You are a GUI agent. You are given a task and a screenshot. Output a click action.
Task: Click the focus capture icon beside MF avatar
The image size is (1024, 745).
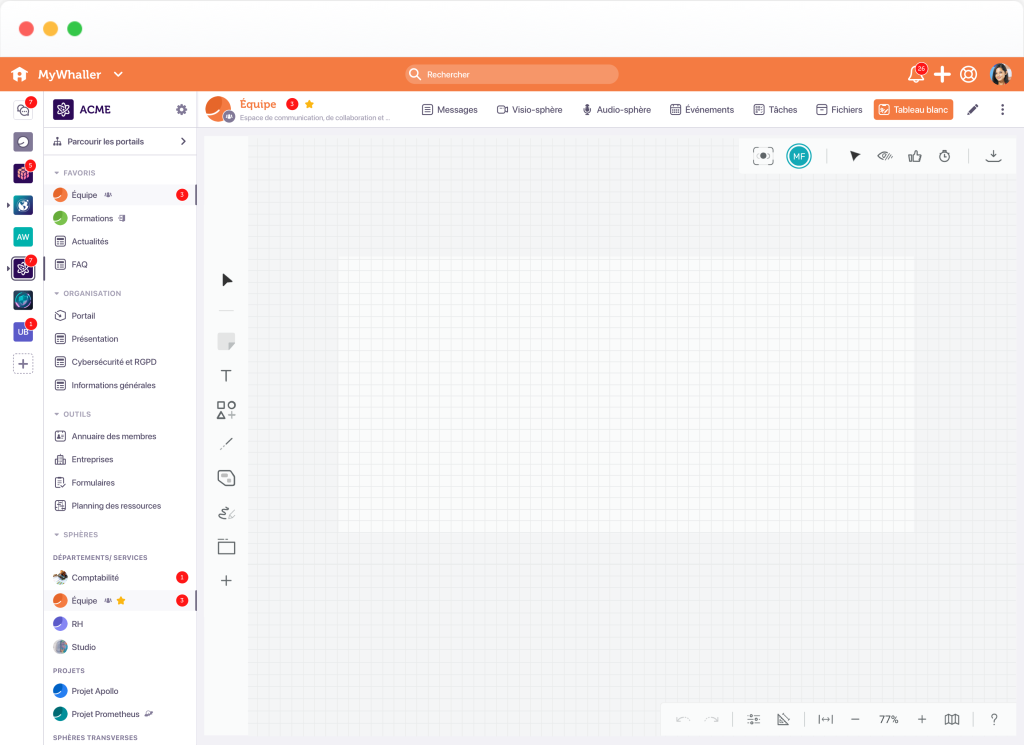(763, 156)
